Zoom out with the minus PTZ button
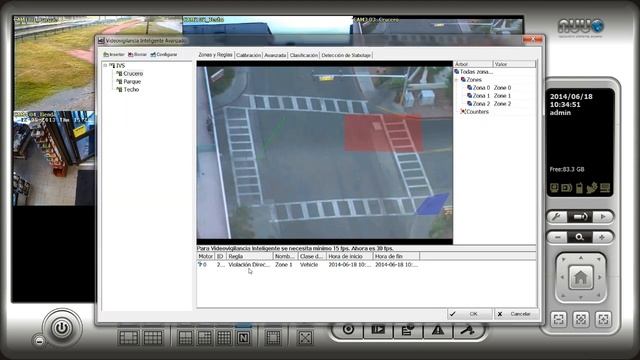This screenshot has height=360, width=640. [558, 237]
